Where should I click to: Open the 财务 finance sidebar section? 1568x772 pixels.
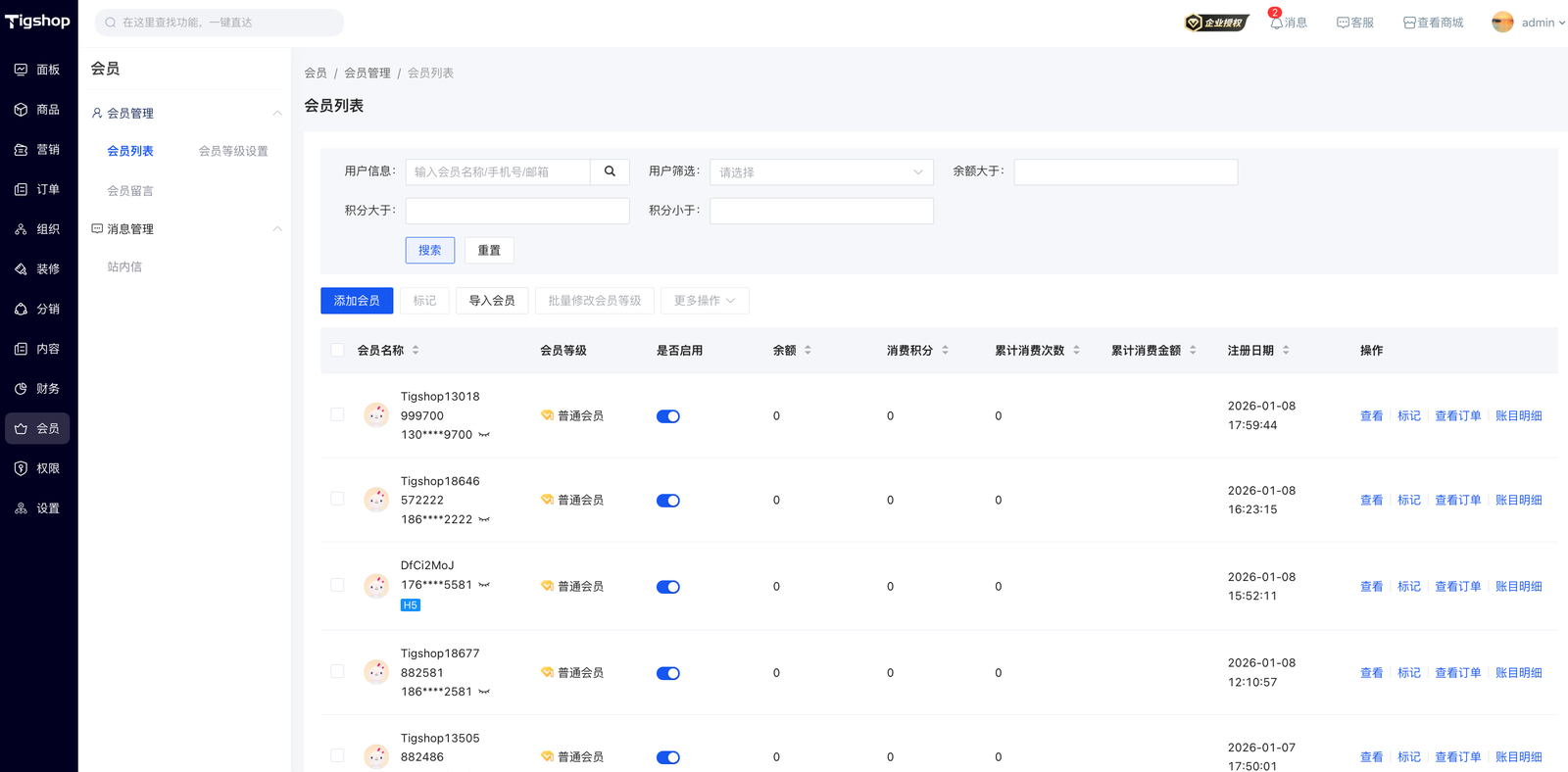(38, 389)
